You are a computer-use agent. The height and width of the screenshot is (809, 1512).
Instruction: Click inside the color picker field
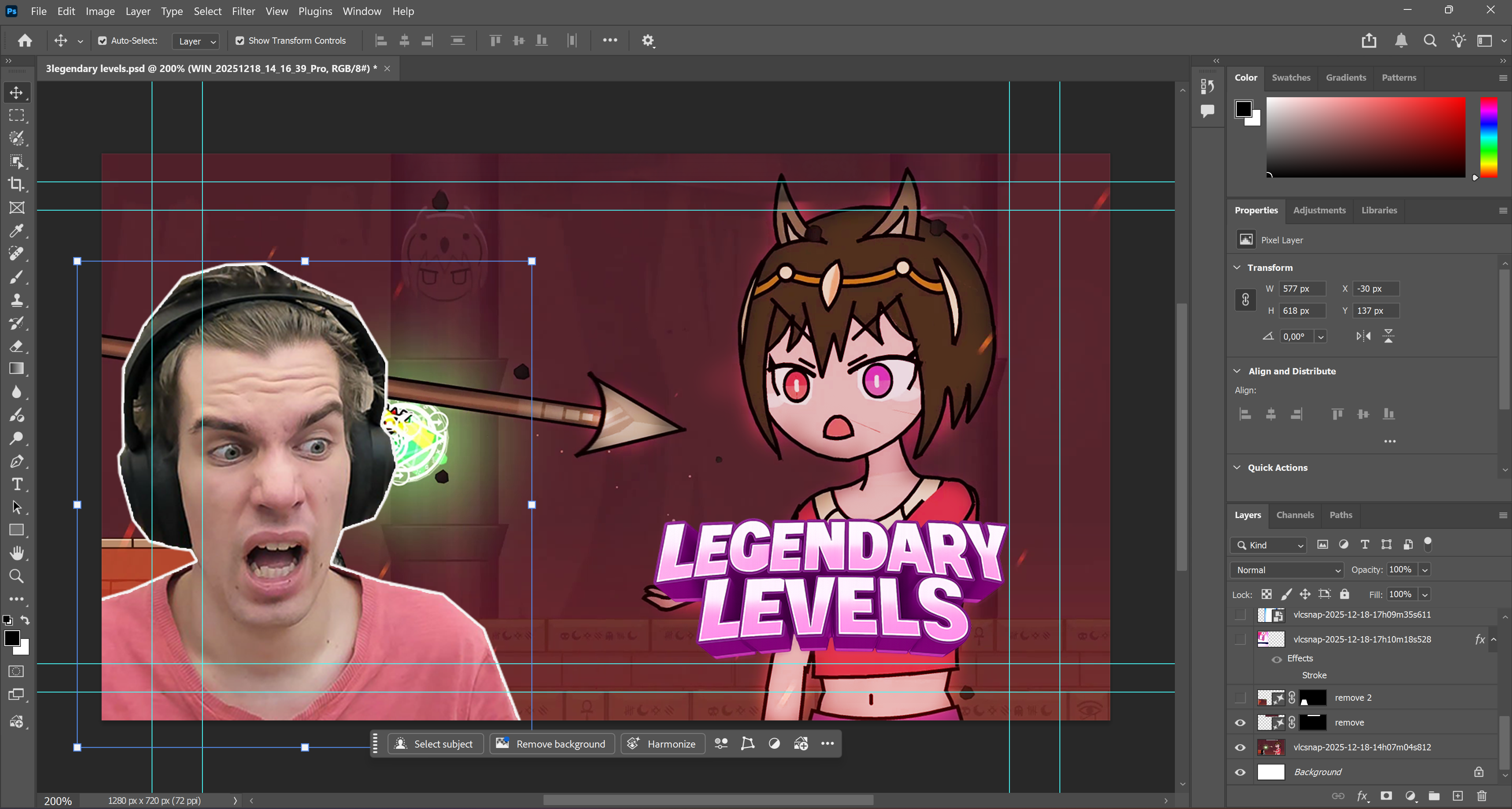pyautogui.click(x=1365, y=137)
